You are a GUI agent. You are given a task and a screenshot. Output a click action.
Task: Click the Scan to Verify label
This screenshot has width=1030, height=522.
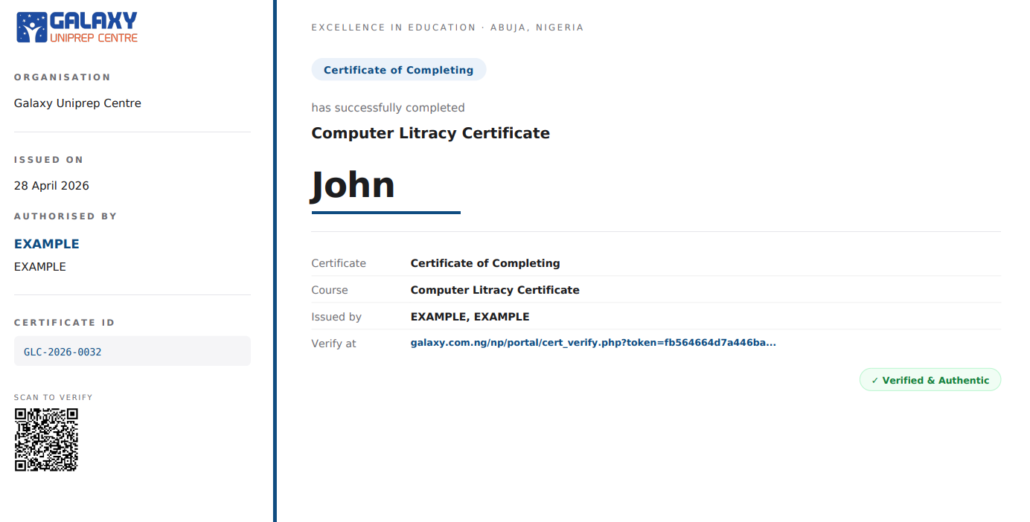tap(53, 398)
